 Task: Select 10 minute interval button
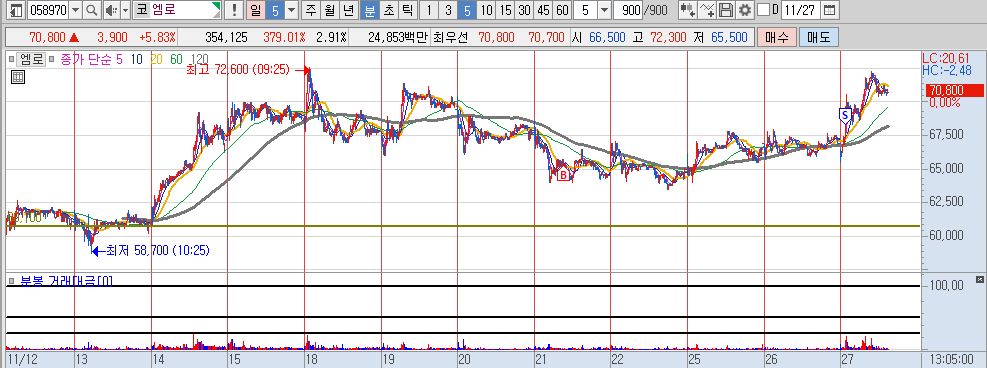point(486,10)
